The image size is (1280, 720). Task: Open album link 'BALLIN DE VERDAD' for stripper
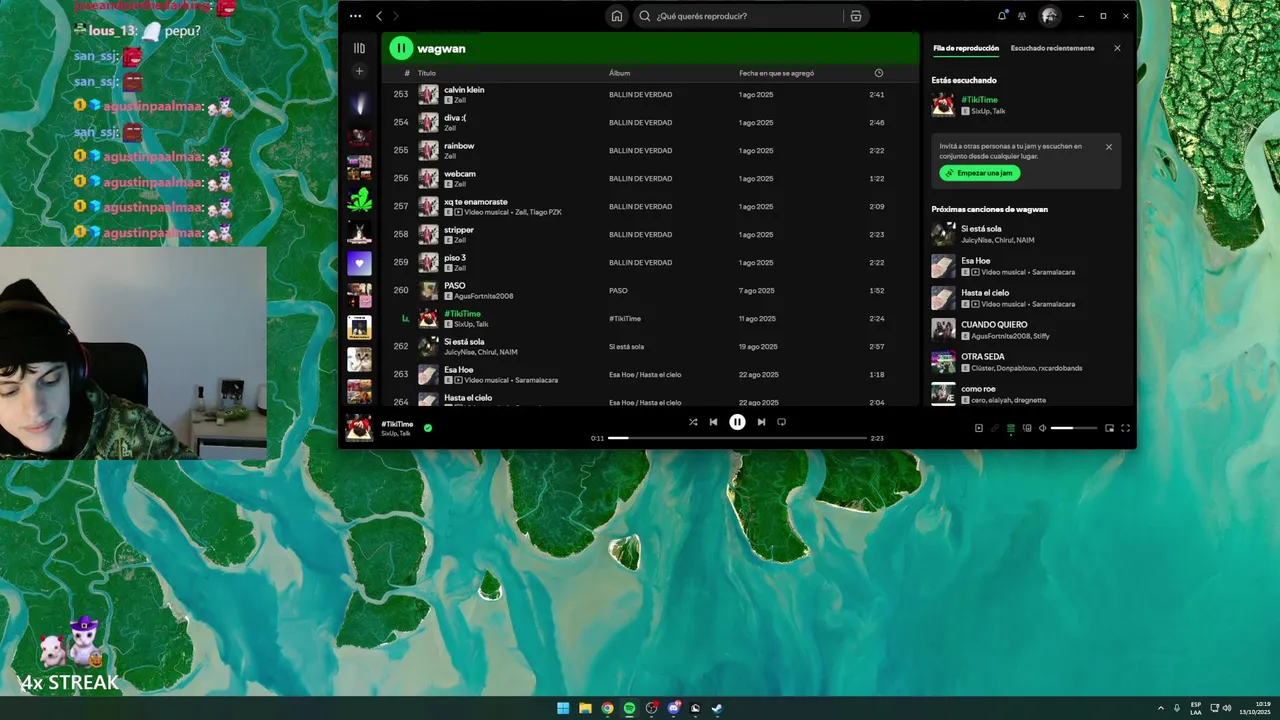(640, 234)
